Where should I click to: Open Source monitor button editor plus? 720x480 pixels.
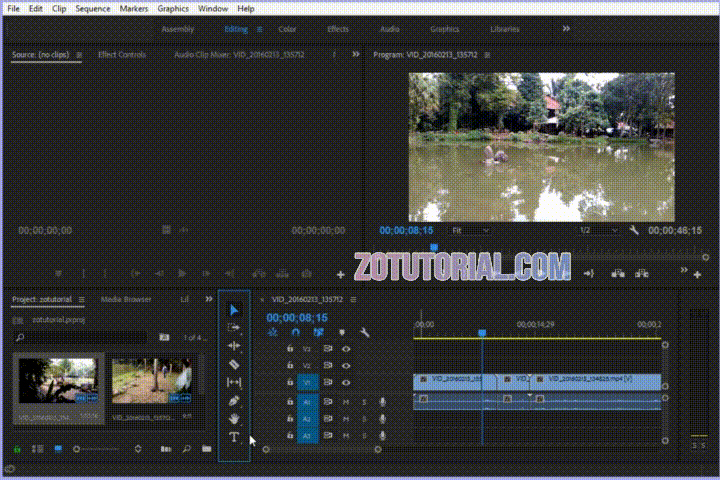[x=340, y=275]
